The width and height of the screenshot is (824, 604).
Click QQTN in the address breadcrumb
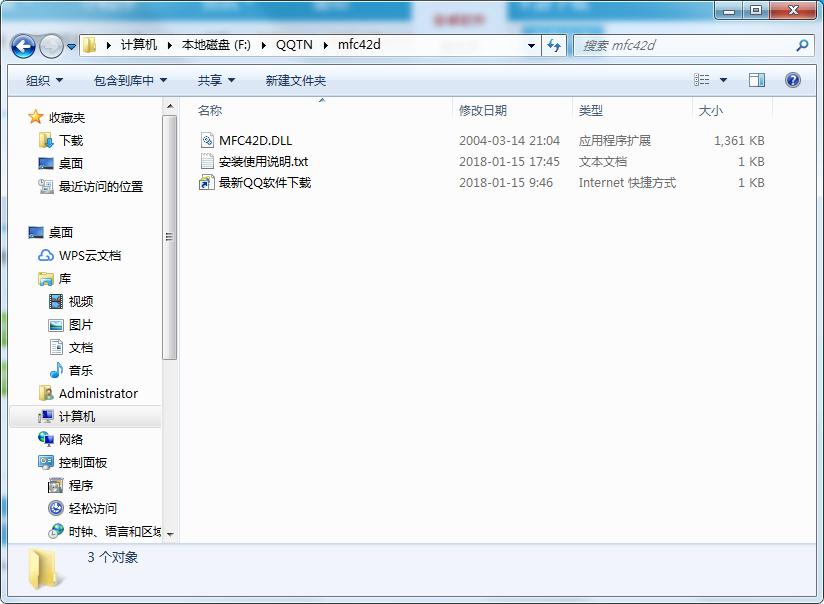click(x=294, y=45)
